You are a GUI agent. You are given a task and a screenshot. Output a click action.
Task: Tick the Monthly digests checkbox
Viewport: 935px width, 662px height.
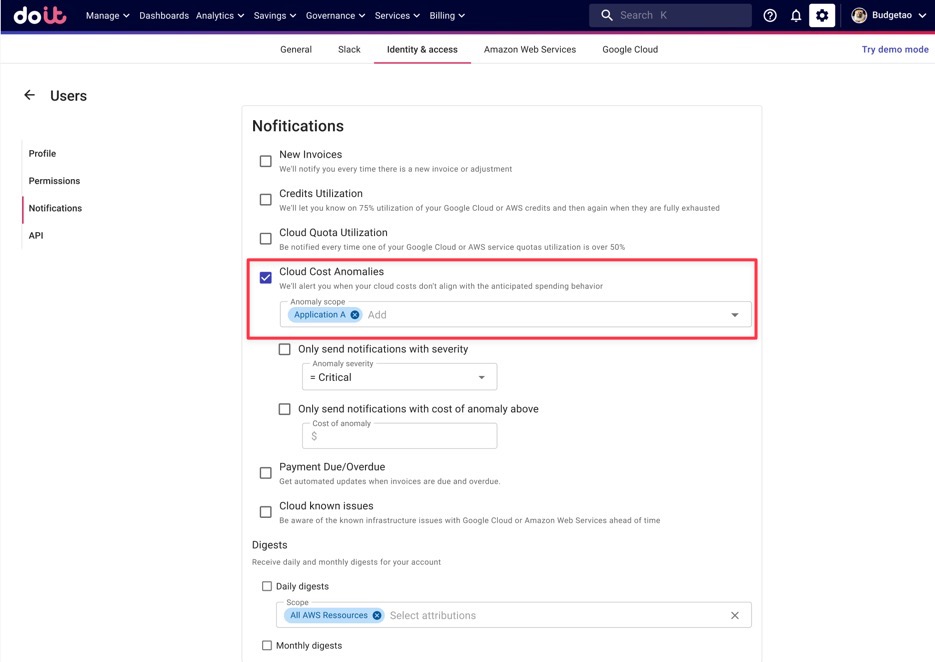pos(267,645)
